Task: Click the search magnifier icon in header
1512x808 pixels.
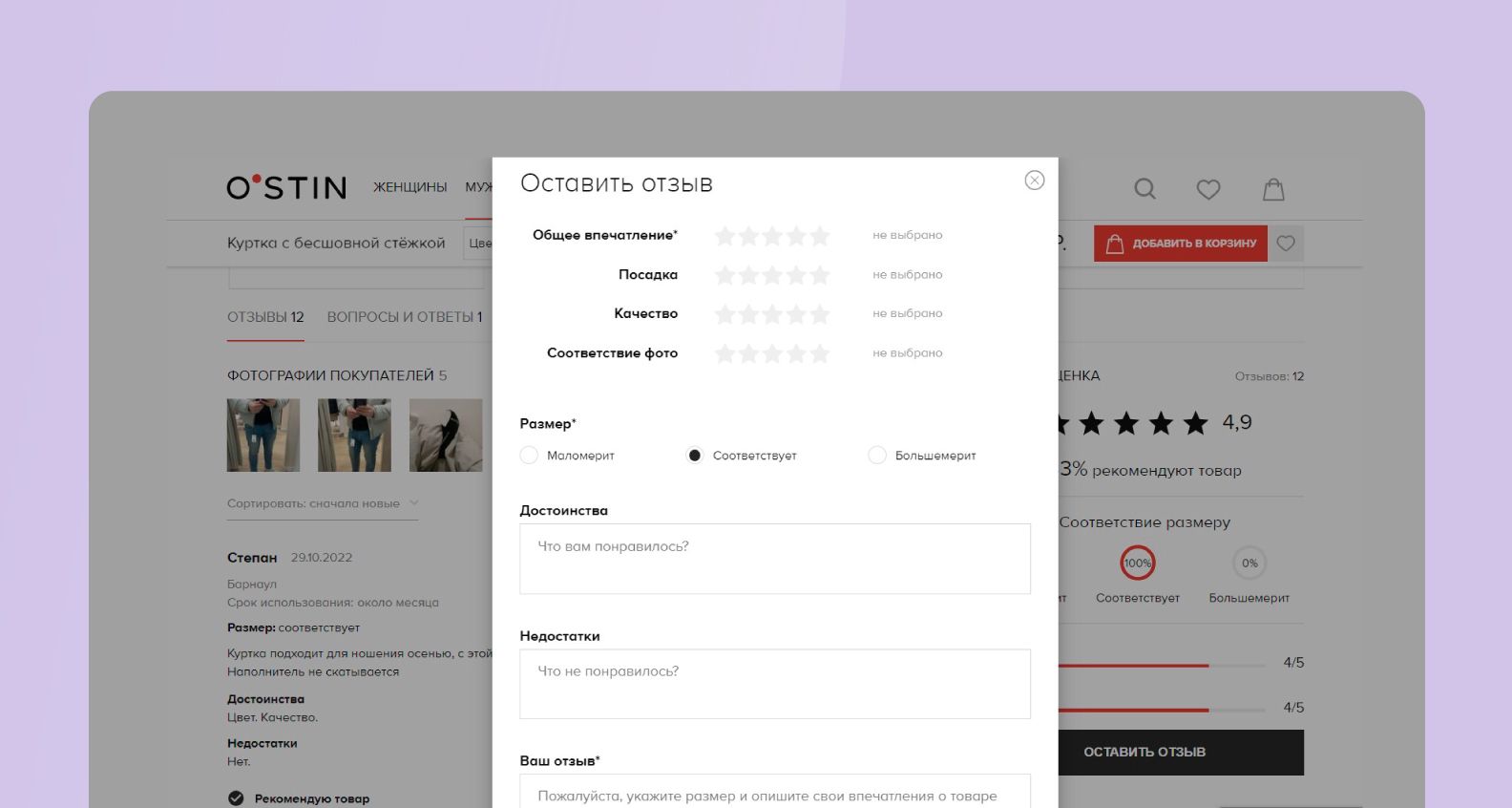Action: coord(1144,189)
